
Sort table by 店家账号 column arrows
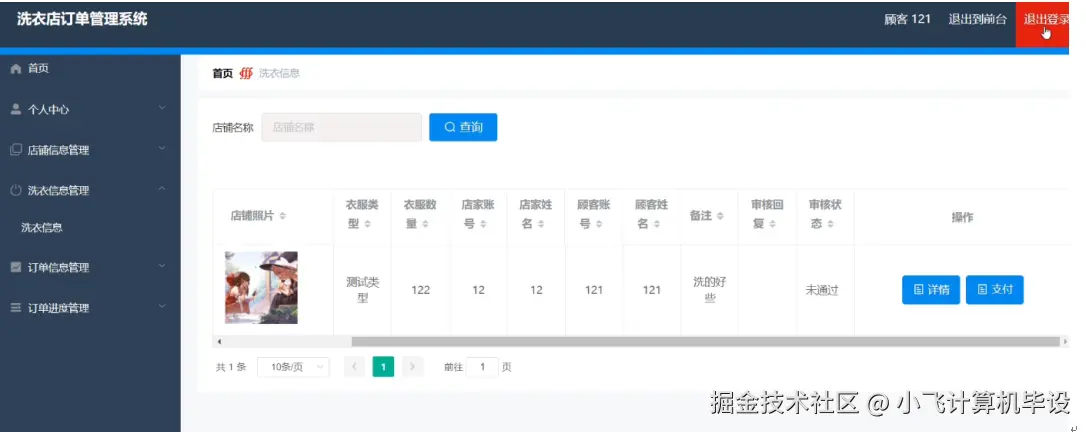483,224
